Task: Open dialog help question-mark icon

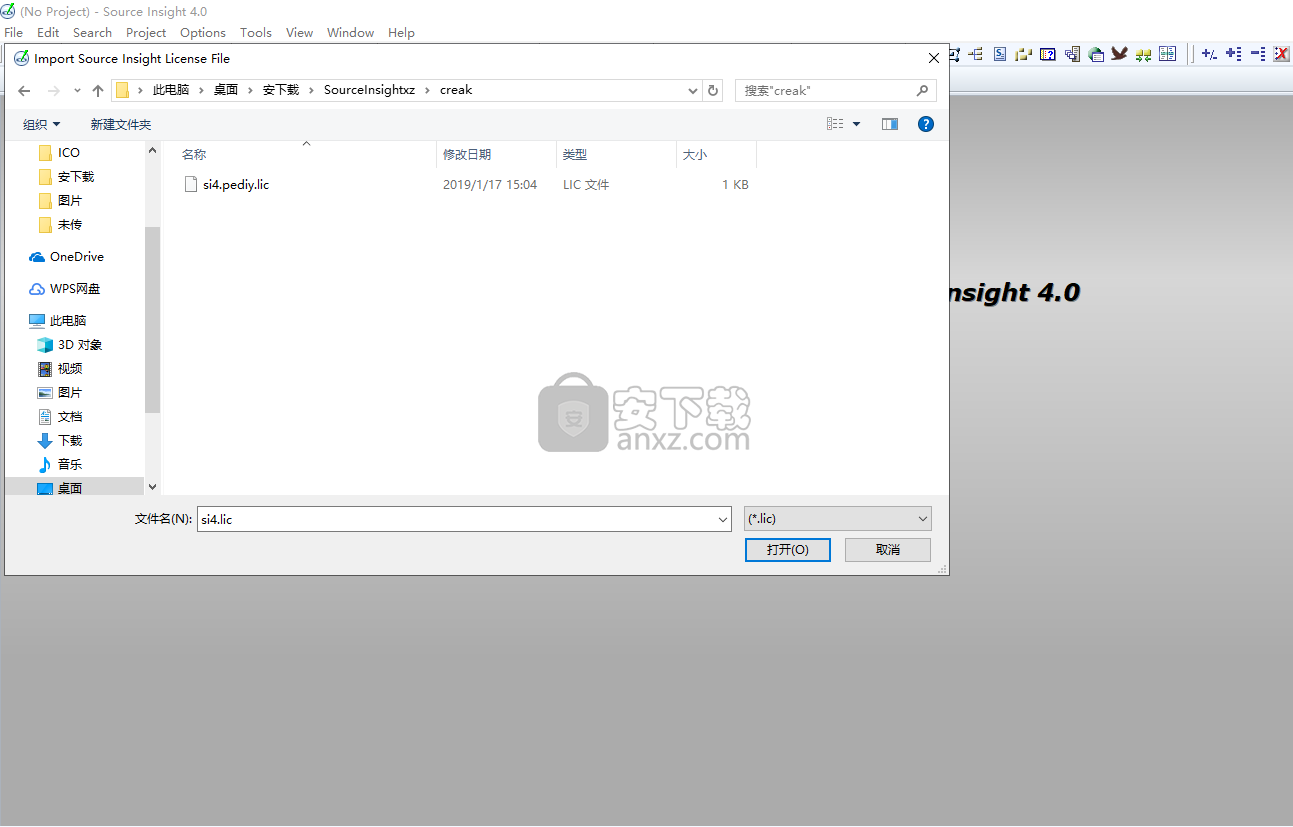Action: 926,124
